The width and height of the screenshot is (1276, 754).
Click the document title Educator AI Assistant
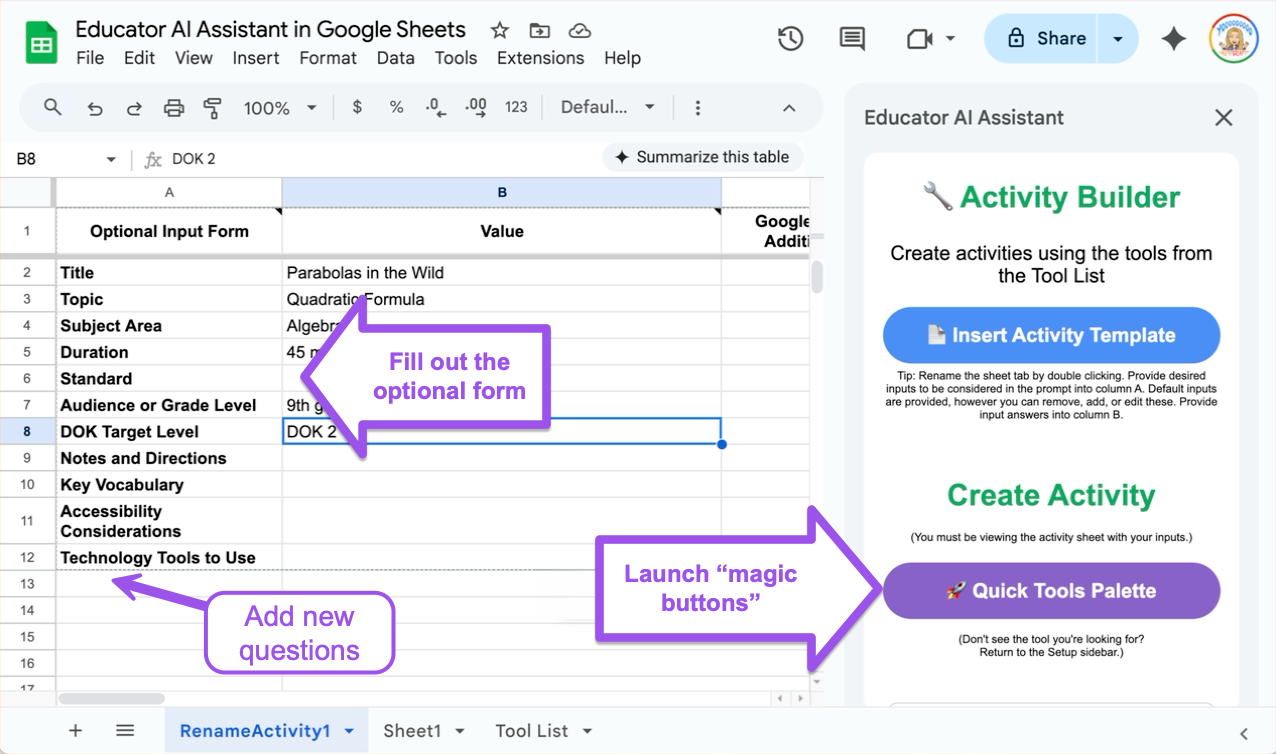click(x=271, y=29)
